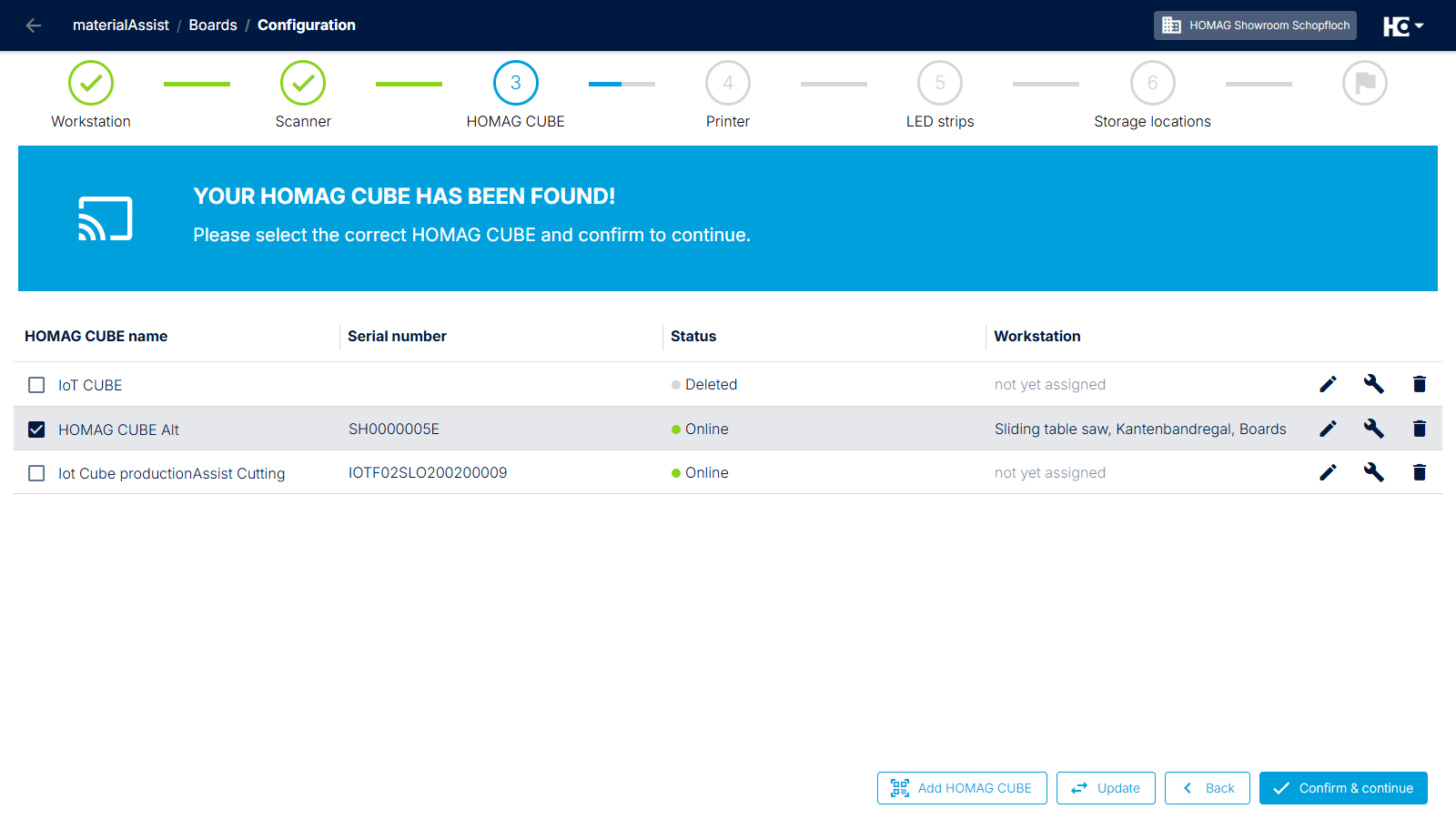The width and height of the screenshot is (1456, 819).
Task: Untick the HOMAG CUBE Alt checkbox
Action: click(x=36, y=430)
